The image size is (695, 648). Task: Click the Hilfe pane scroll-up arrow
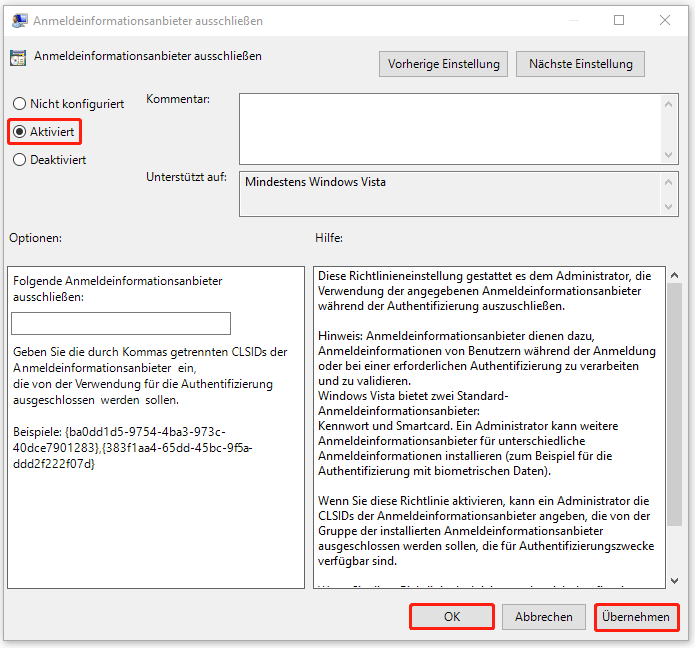click(x=675, y=275)
